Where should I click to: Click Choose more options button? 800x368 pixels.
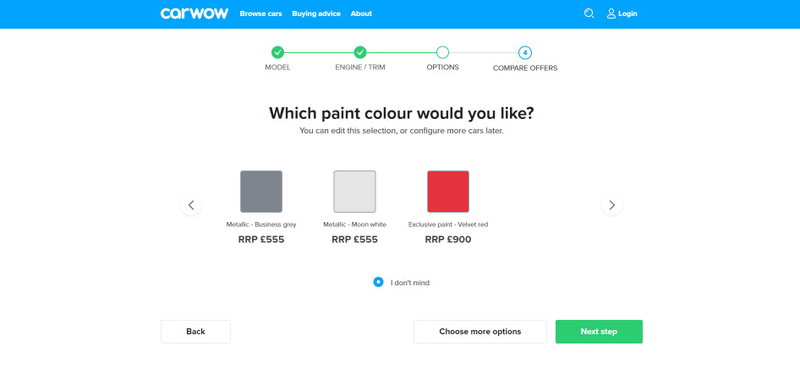point(480,332)
